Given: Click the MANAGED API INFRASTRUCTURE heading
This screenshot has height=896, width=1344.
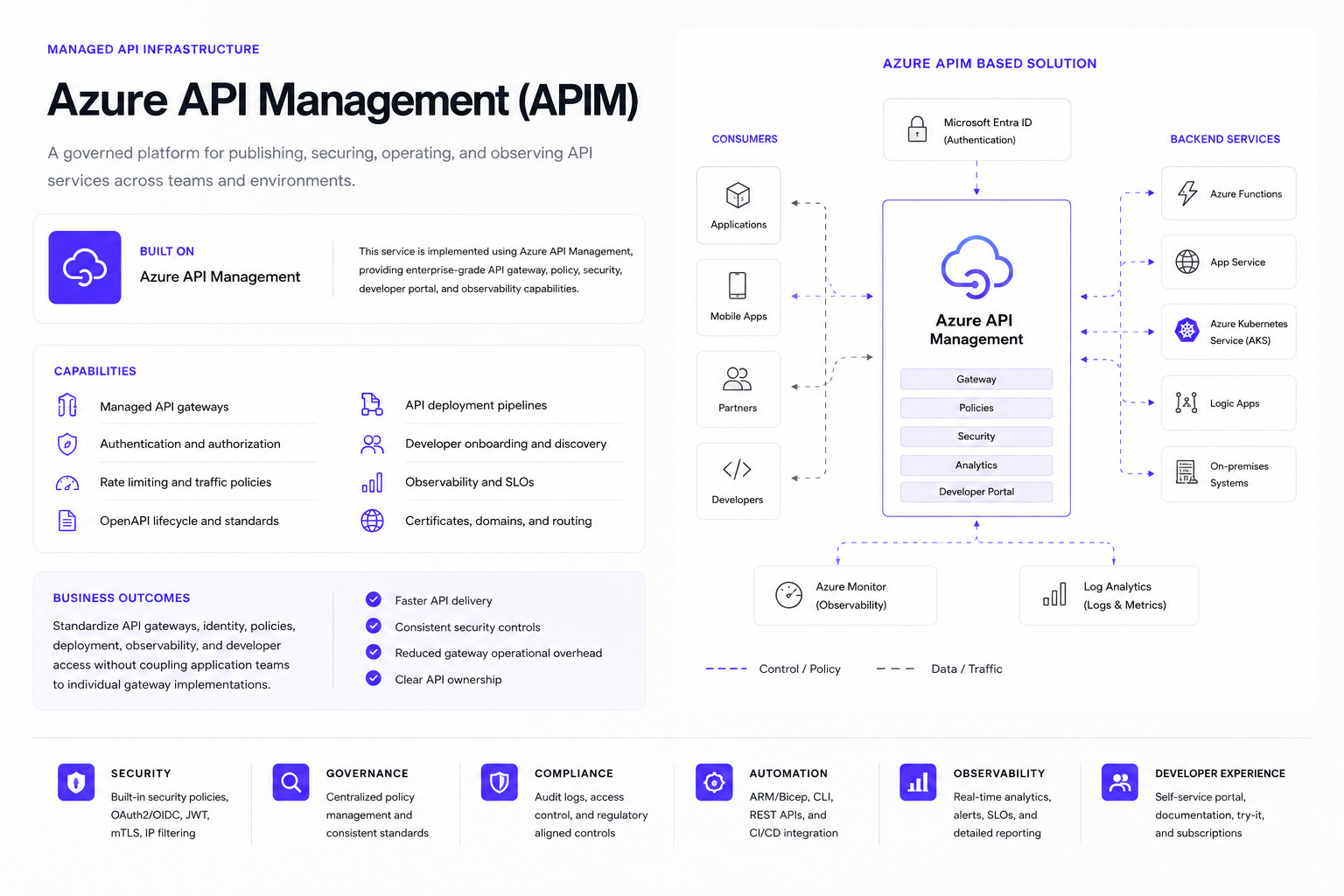Looking at the screenshot, I should click(153, 49).
